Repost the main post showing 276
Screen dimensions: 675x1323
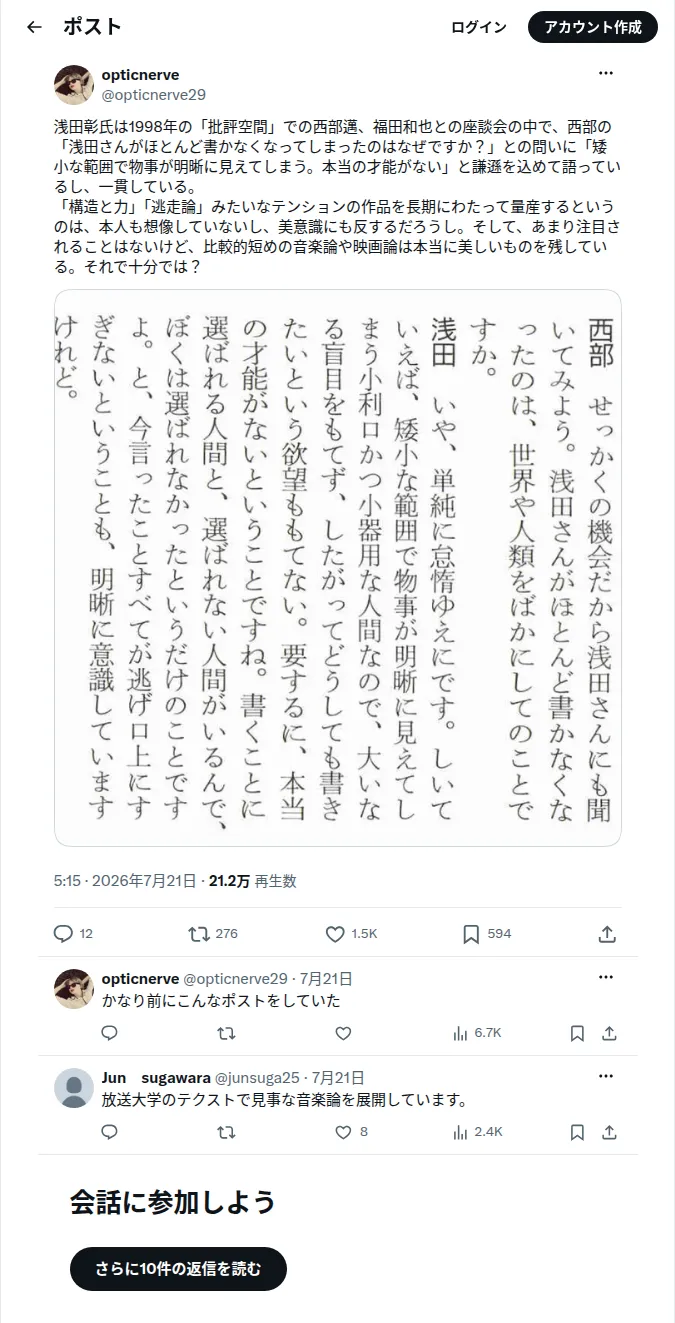pyautogui.click(x=214, y=933)
